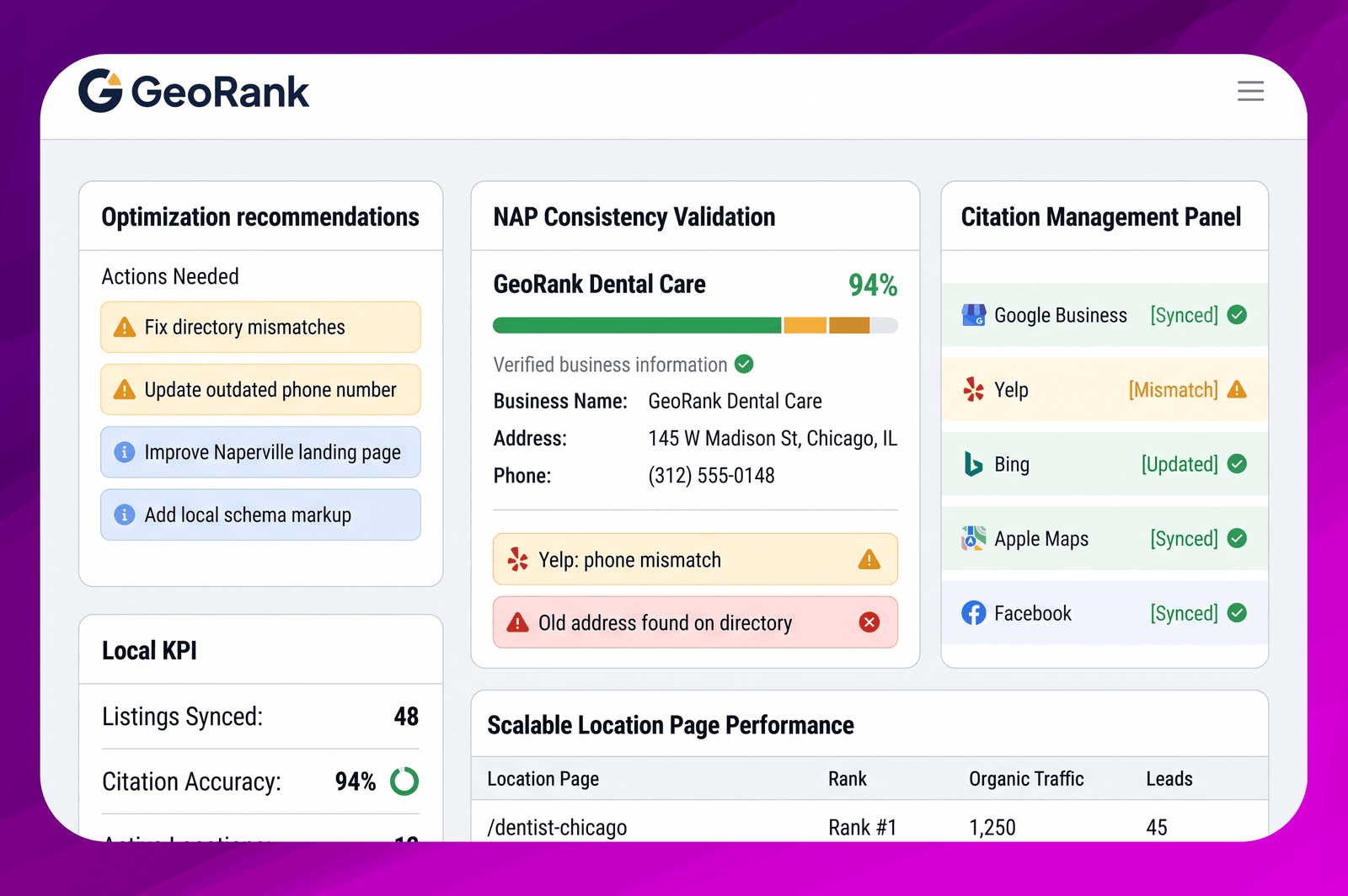Select Update outdated phone number action
The image size is (1348, 896).
260,389
